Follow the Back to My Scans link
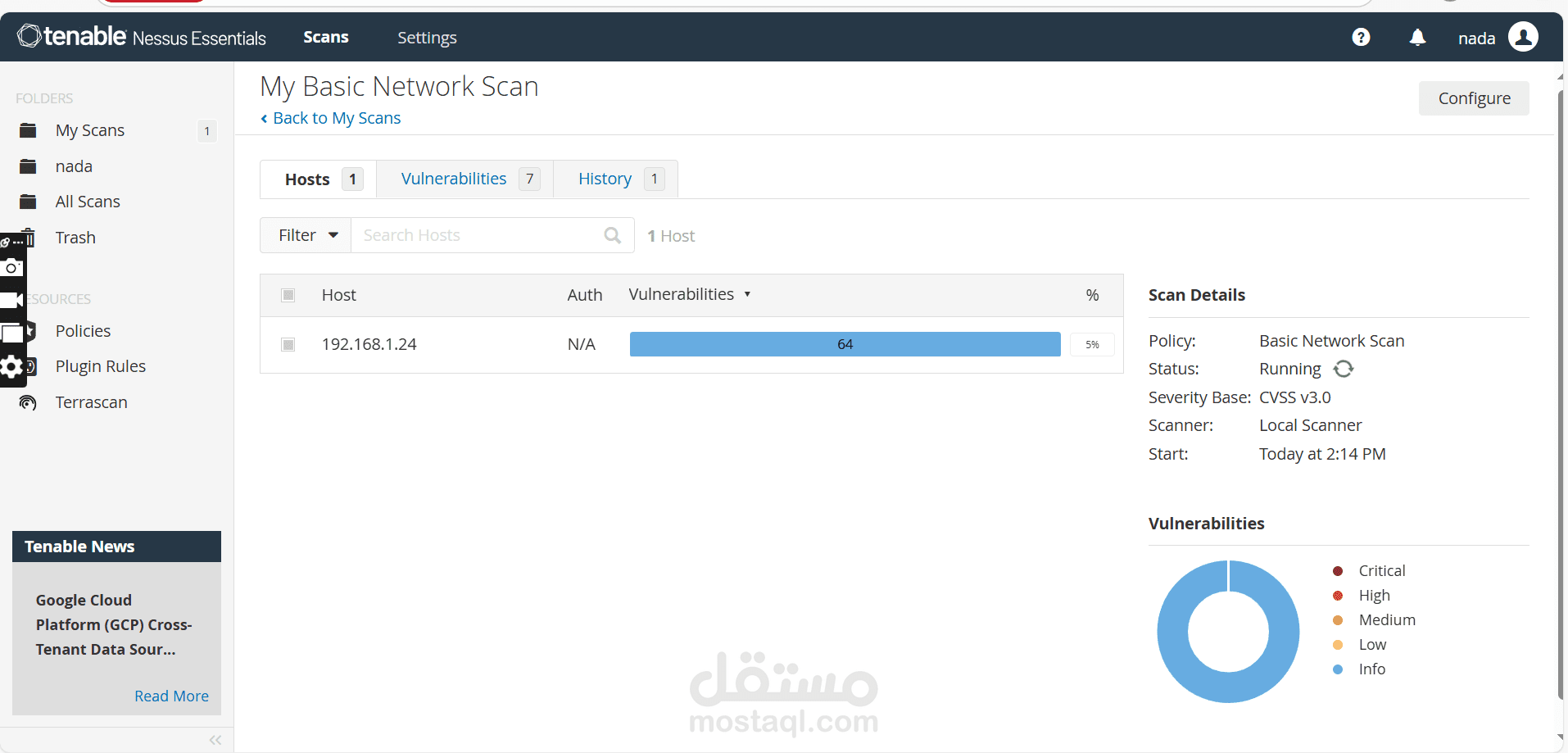 click(331, 118)
